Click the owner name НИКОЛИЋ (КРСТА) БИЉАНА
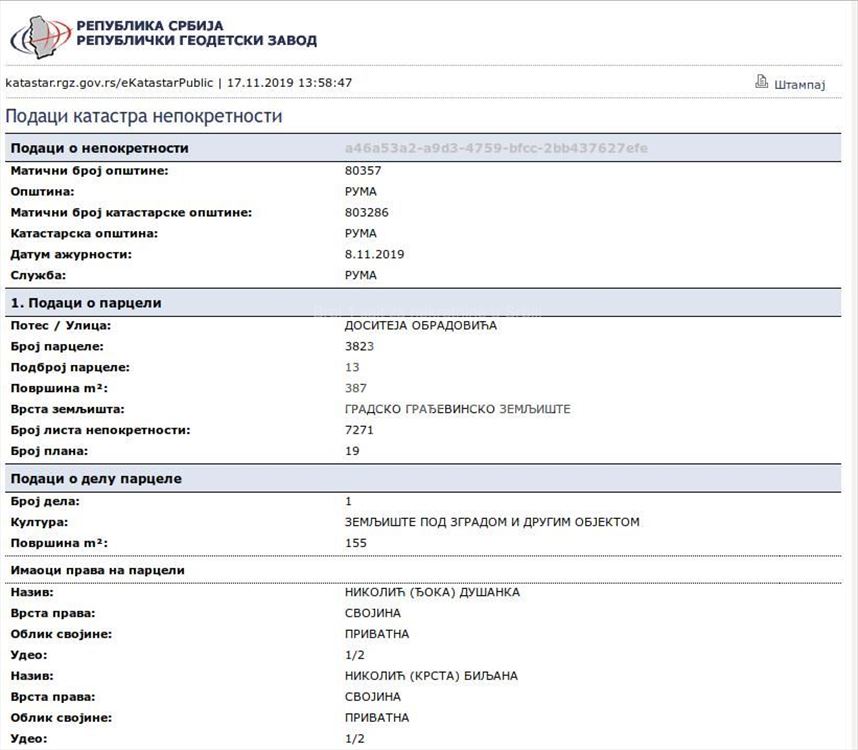This screenshot has height=750, width=858. click(431, 676)
